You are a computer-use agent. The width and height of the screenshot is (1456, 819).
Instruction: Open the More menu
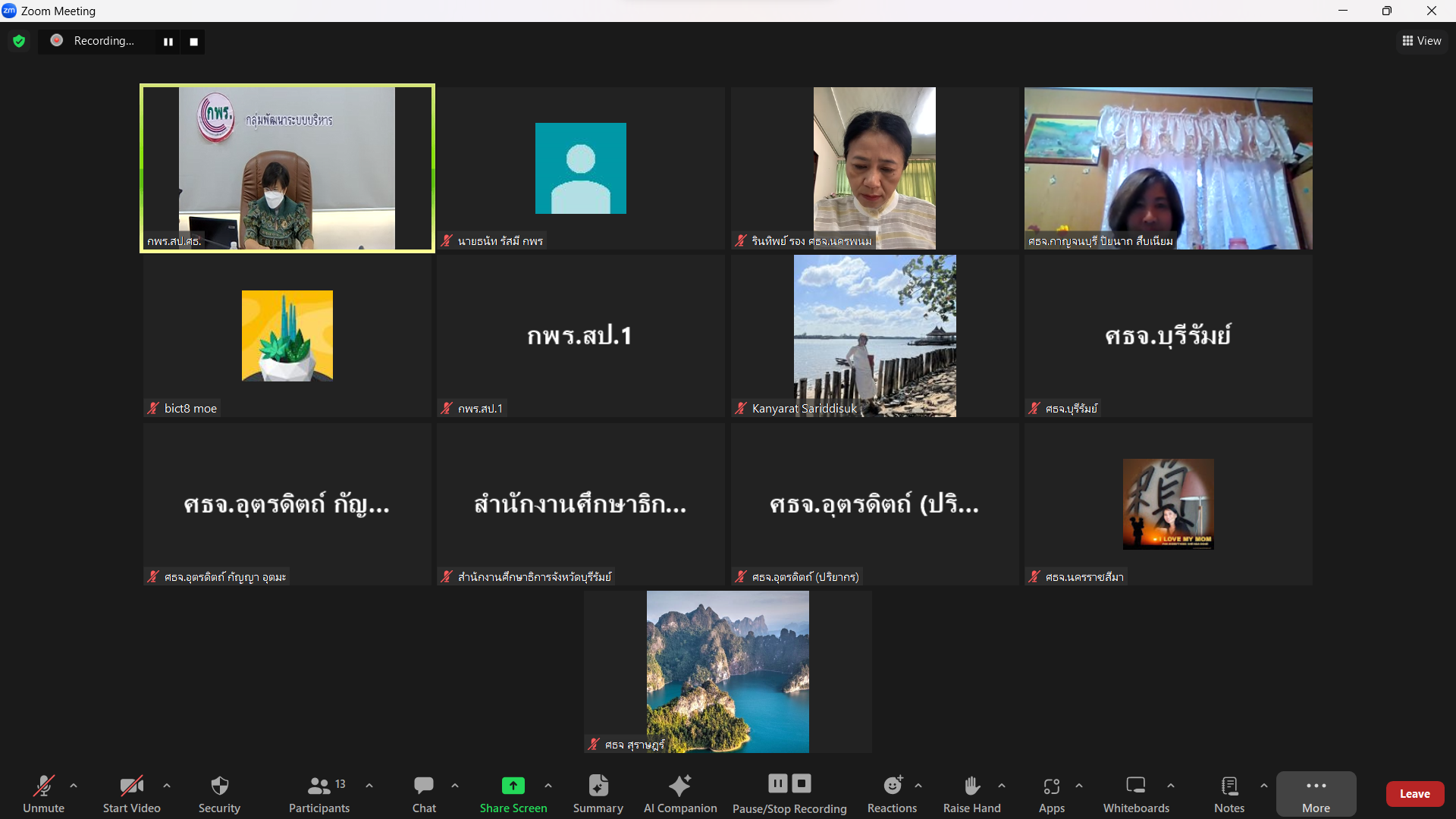1316,793
